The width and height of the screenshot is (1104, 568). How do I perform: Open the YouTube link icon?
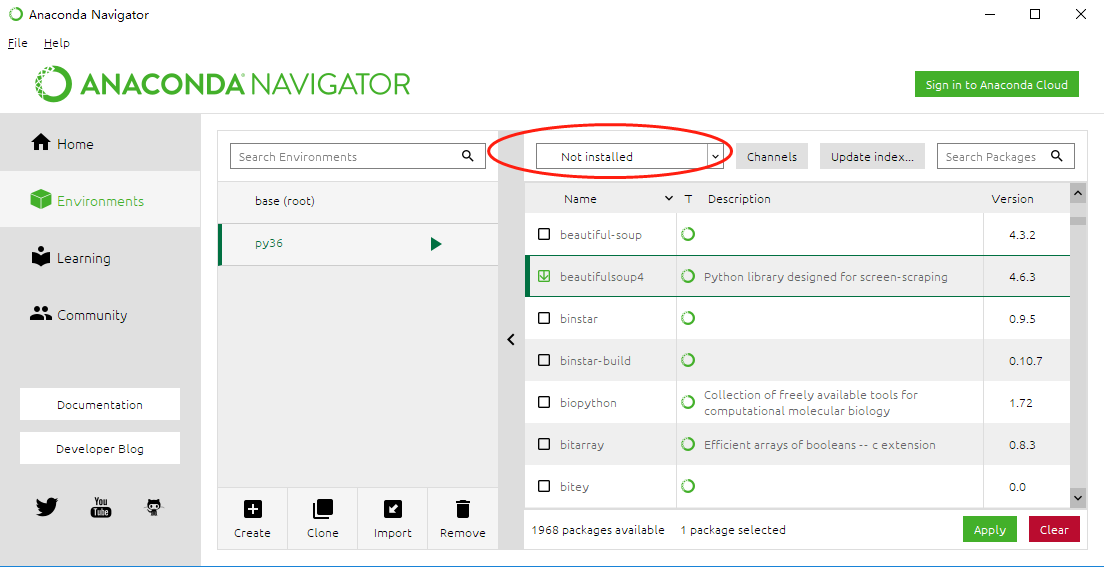[101, 507]
